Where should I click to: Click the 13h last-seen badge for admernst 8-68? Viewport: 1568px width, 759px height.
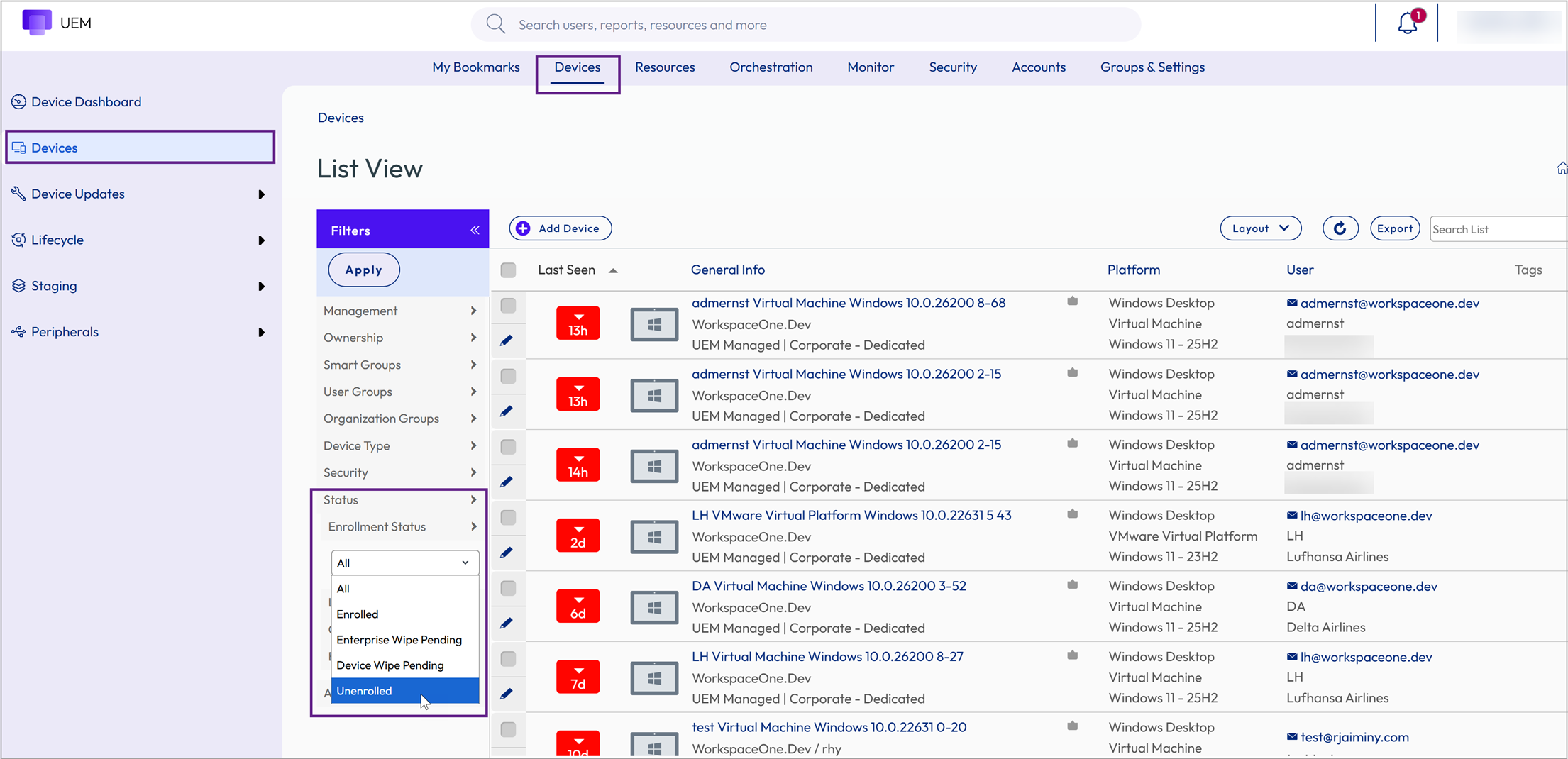pos(578,323)
